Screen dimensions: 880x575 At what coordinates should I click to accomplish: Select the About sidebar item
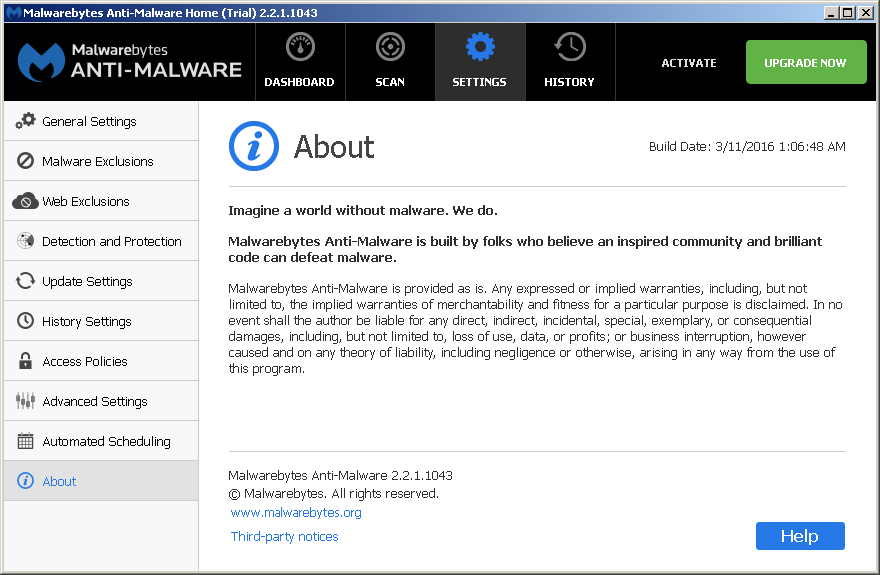pos(60,481)
